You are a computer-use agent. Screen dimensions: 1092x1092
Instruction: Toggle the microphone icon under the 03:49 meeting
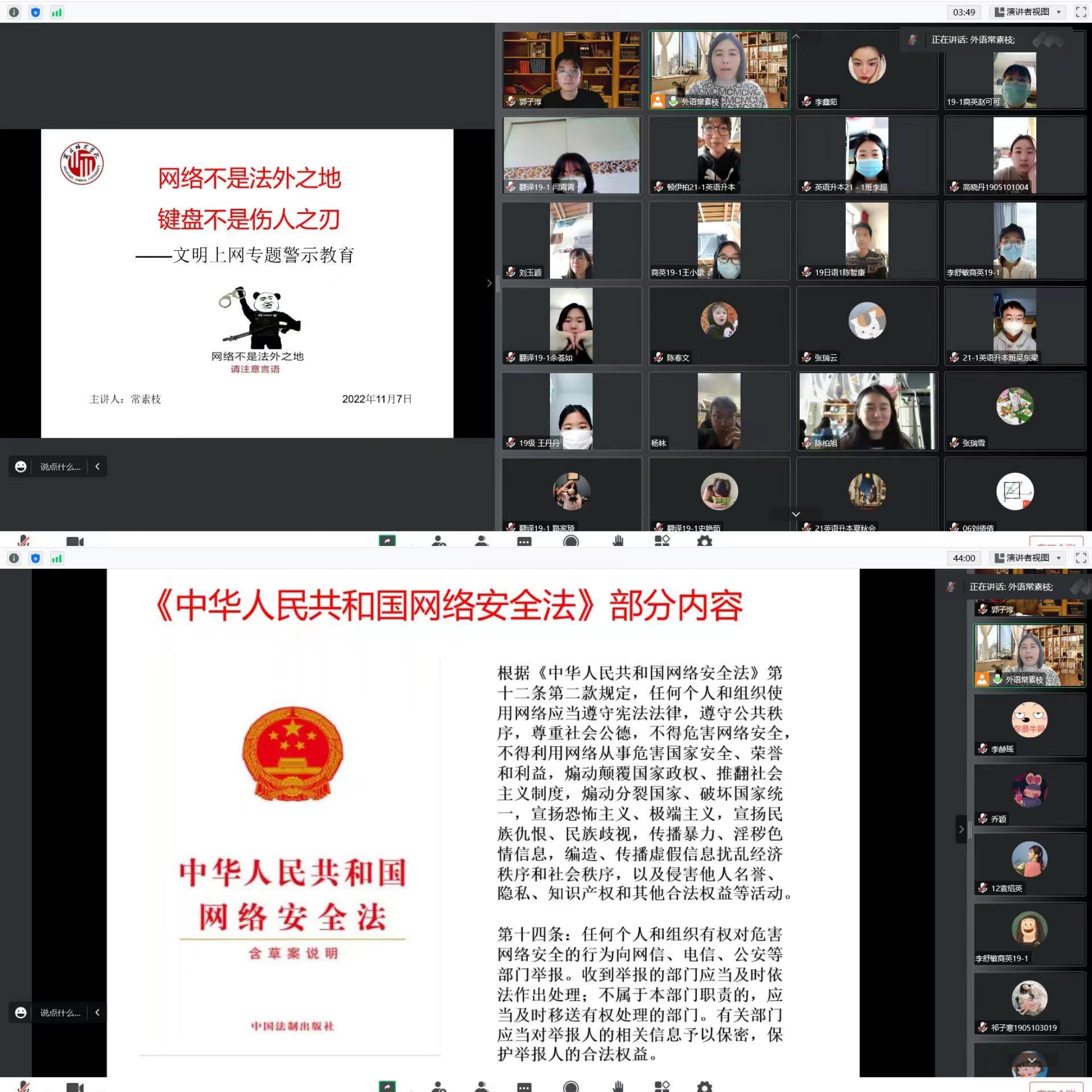24,540
